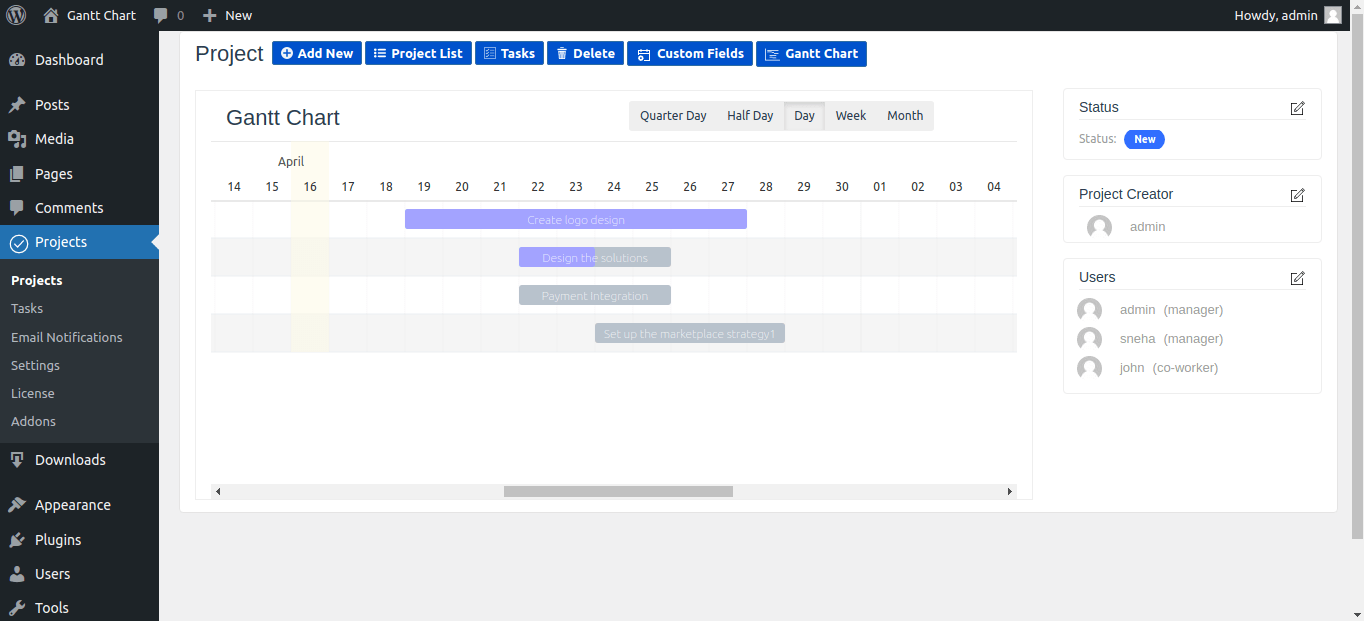Click sneha's avatar in the Users panel
Image resolution: width=1364 pixels, height=621 pixels.
1089,338
